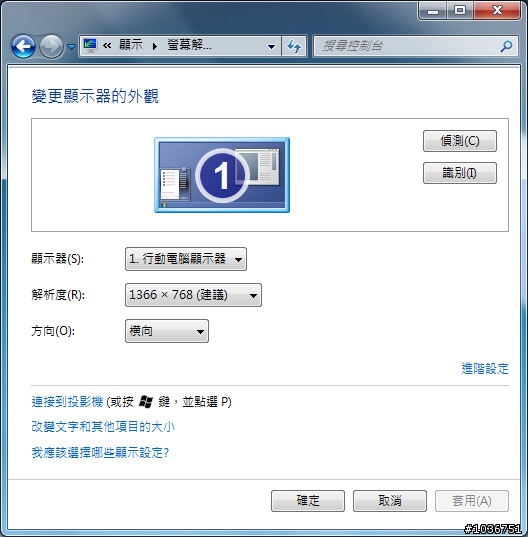Click the magnifier search icon
The width and height of the screenshot is (528, 537).
pos(506,46)
